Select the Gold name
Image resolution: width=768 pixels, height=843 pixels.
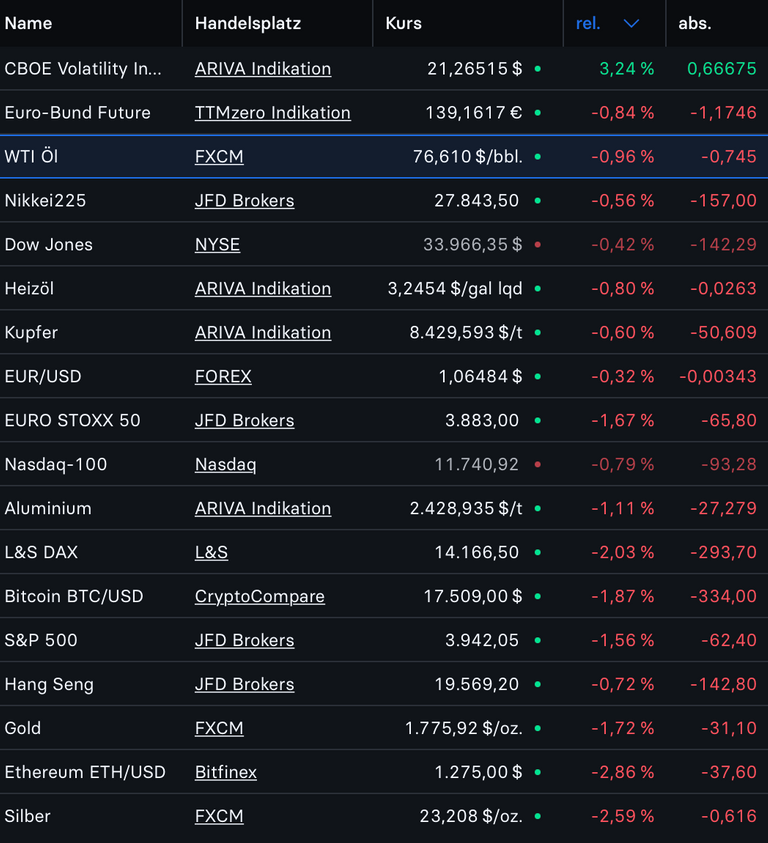click(23, 728)
